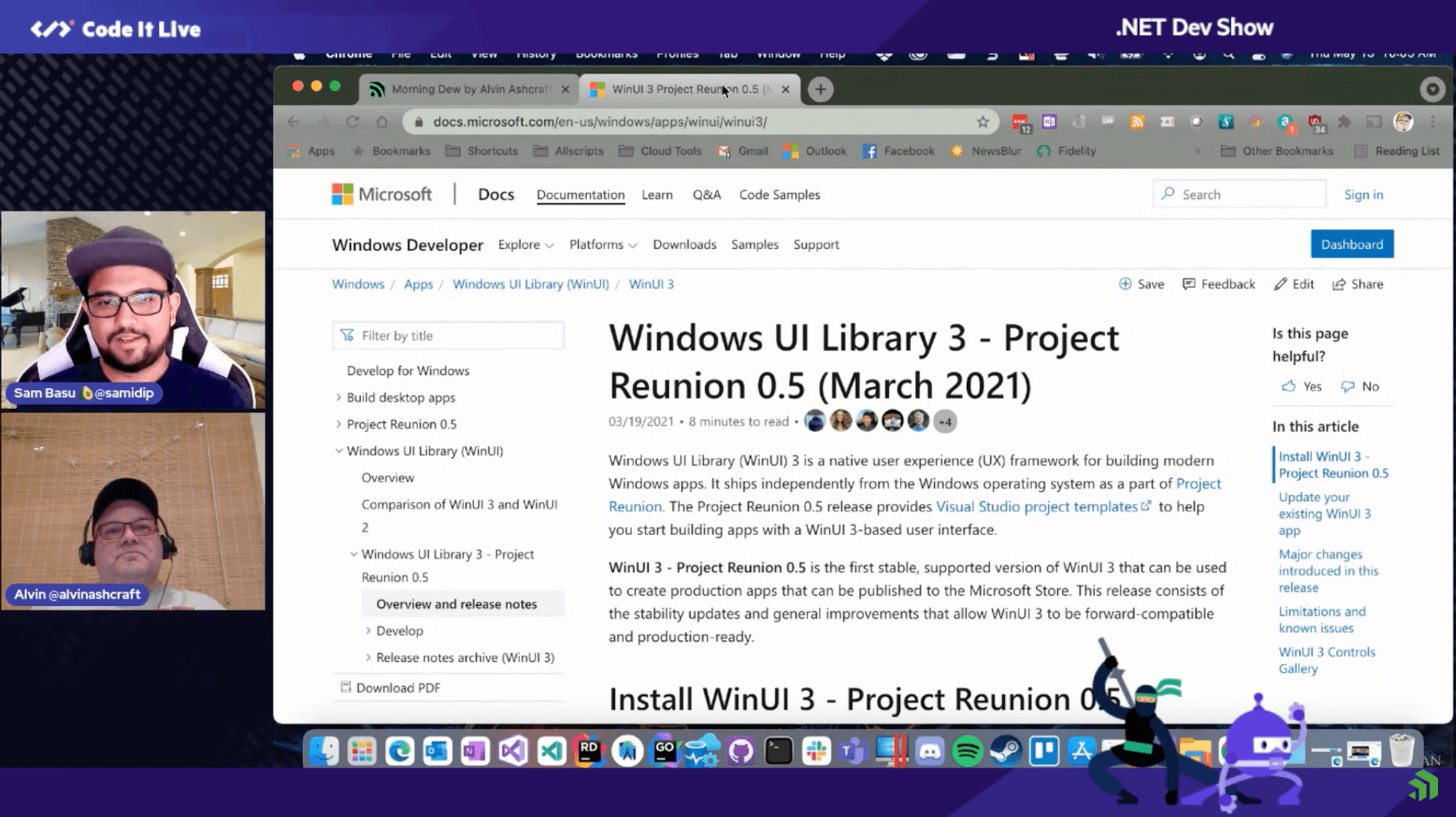Open GoLand from the dock
This screenshot has height=817, width=1456.
tap(665, 750)
